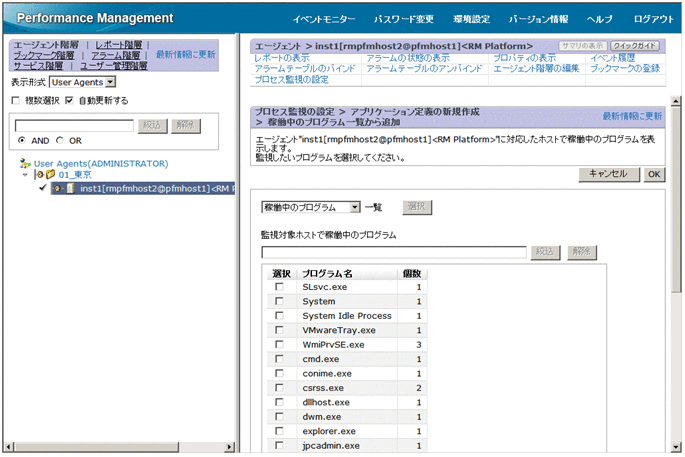Switch to エージェント階層 tab link

coord(46,45)
